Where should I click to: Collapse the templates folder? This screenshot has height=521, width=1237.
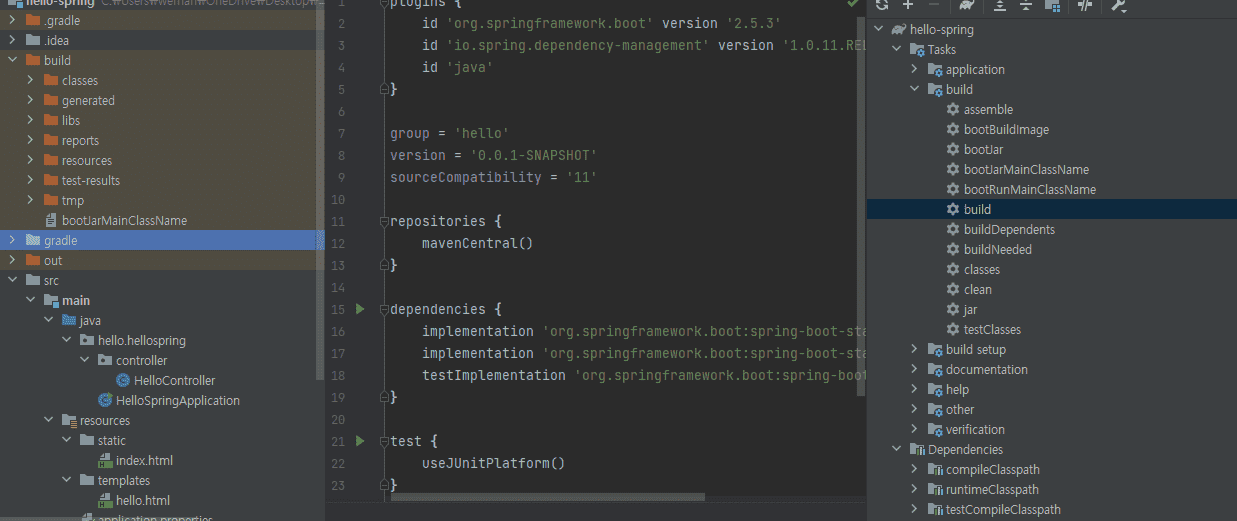click(x=66, y=480)
